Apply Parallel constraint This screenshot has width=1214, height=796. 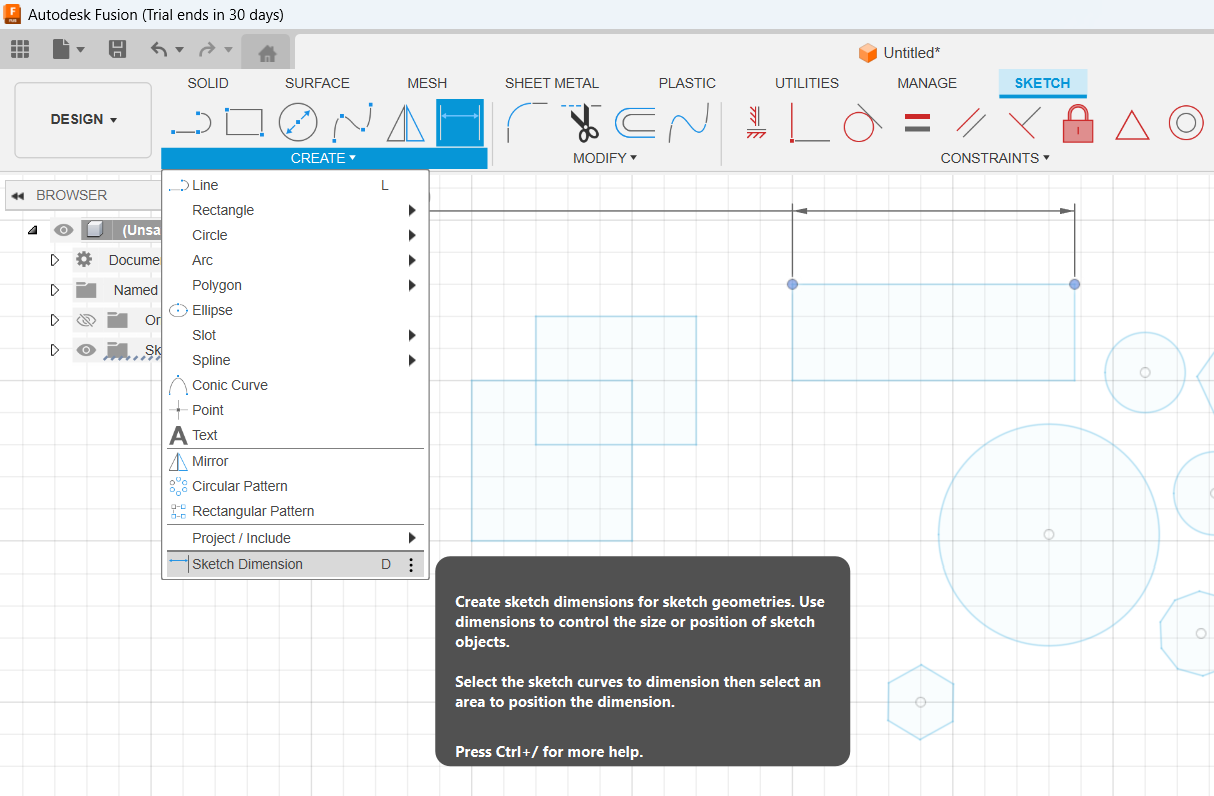pos(971,123)
